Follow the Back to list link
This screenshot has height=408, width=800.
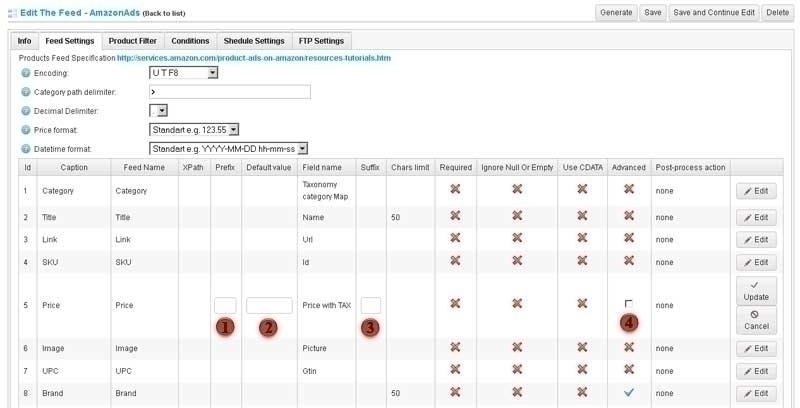pyautogui.click(x=164, y=14)
